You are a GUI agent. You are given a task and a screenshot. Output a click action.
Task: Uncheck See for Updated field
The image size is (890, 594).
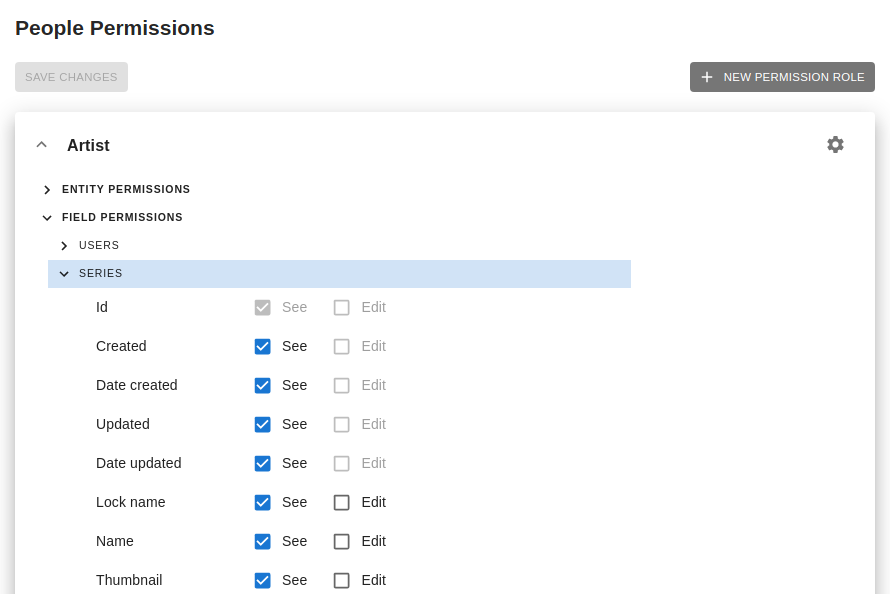pyautogui.click(x=262, y=424)
